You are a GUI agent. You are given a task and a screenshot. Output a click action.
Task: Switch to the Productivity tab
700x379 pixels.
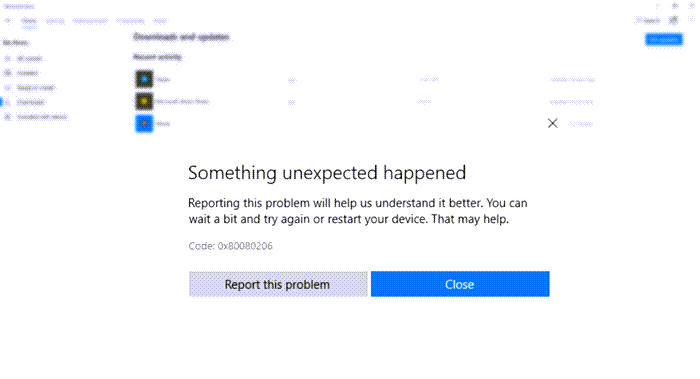pyautogui.click(x=130, y=21)
